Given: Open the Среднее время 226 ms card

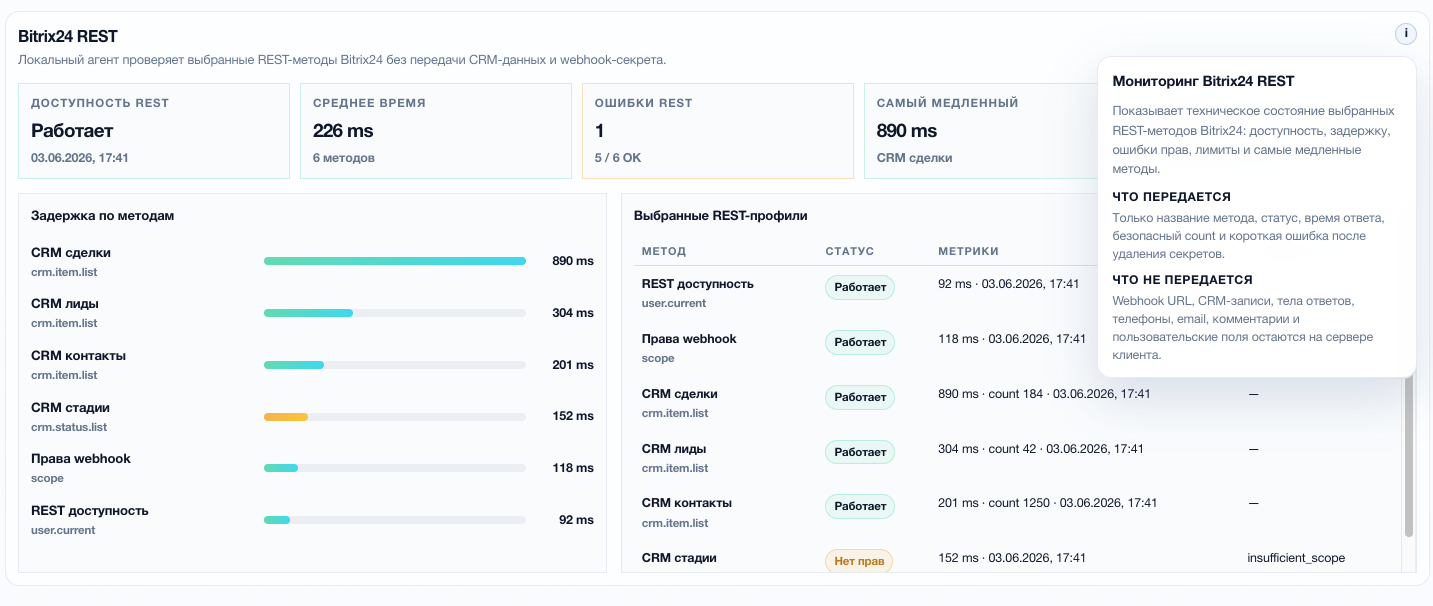Looking at the screenshot, I should [436, 131].
